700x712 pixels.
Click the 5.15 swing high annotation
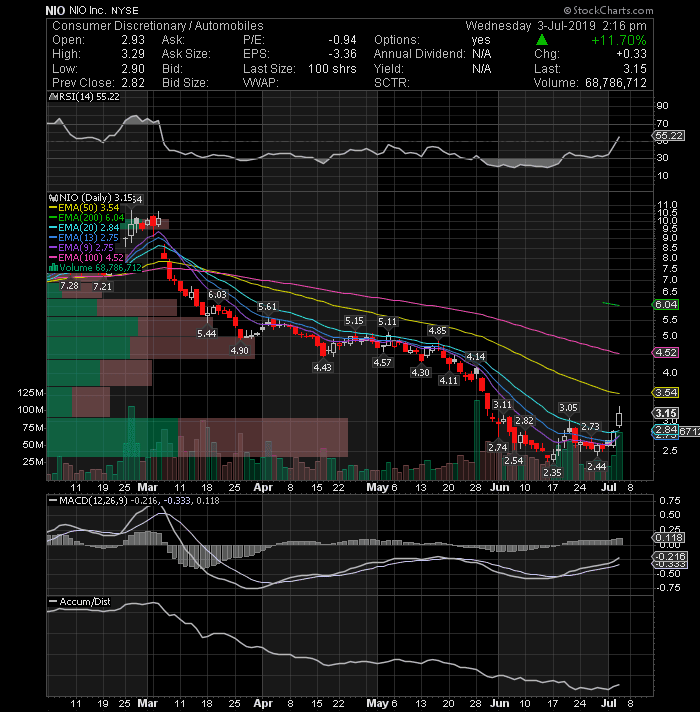coord(354,321)
